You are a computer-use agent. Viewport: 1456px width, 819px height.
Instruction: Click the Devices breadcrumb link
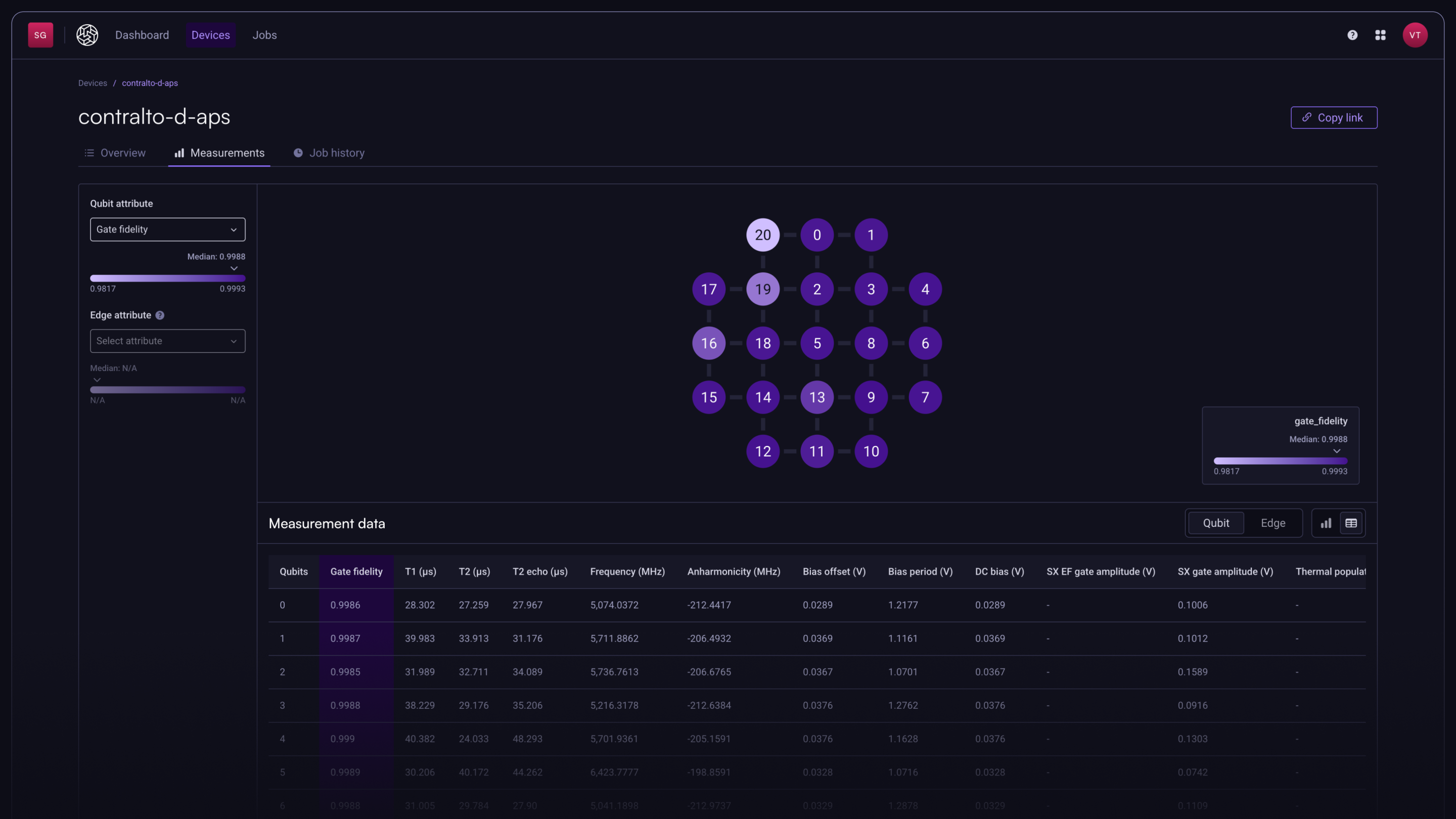click(92, 83)
